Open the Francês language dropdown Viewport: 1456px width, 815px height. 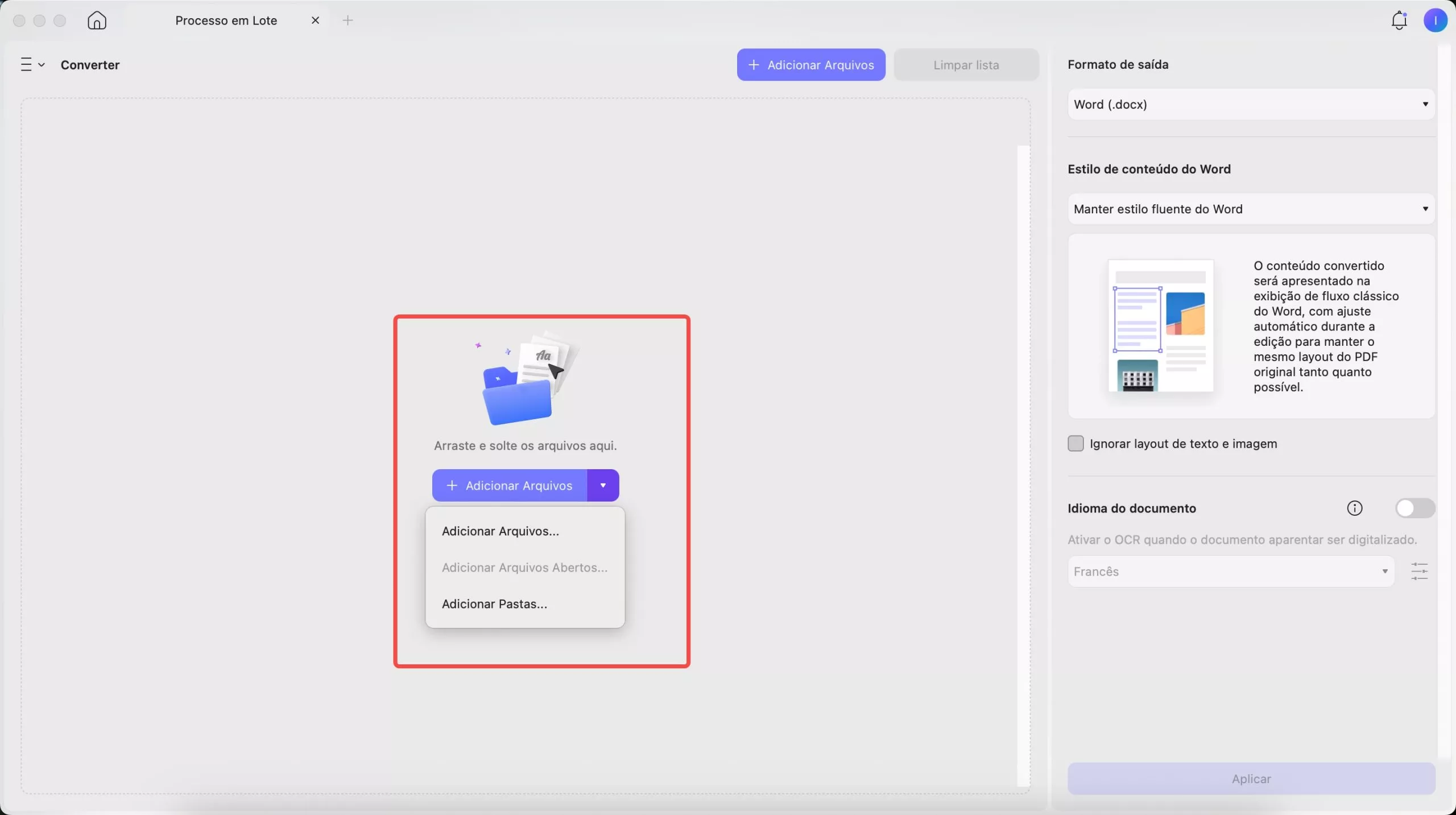[x=1231, y=571]
